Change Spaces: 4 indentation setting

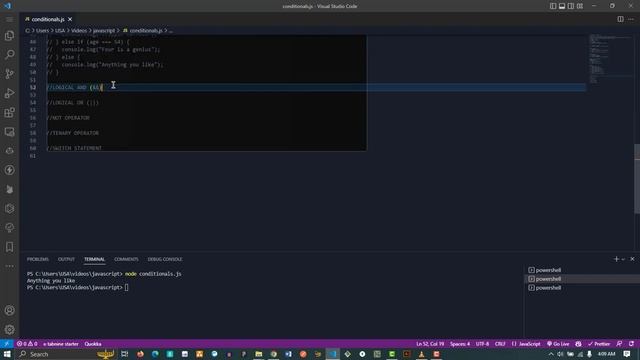click(460, 344)
